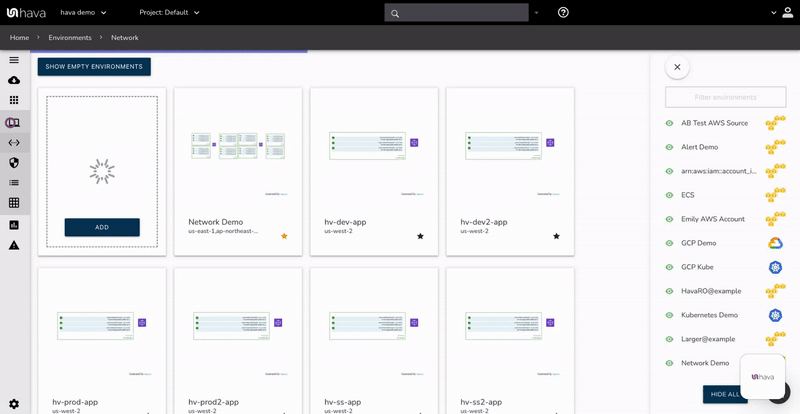Click the user account profile icon
Viewport: 800px width, 414px height.
pos(774,13)
